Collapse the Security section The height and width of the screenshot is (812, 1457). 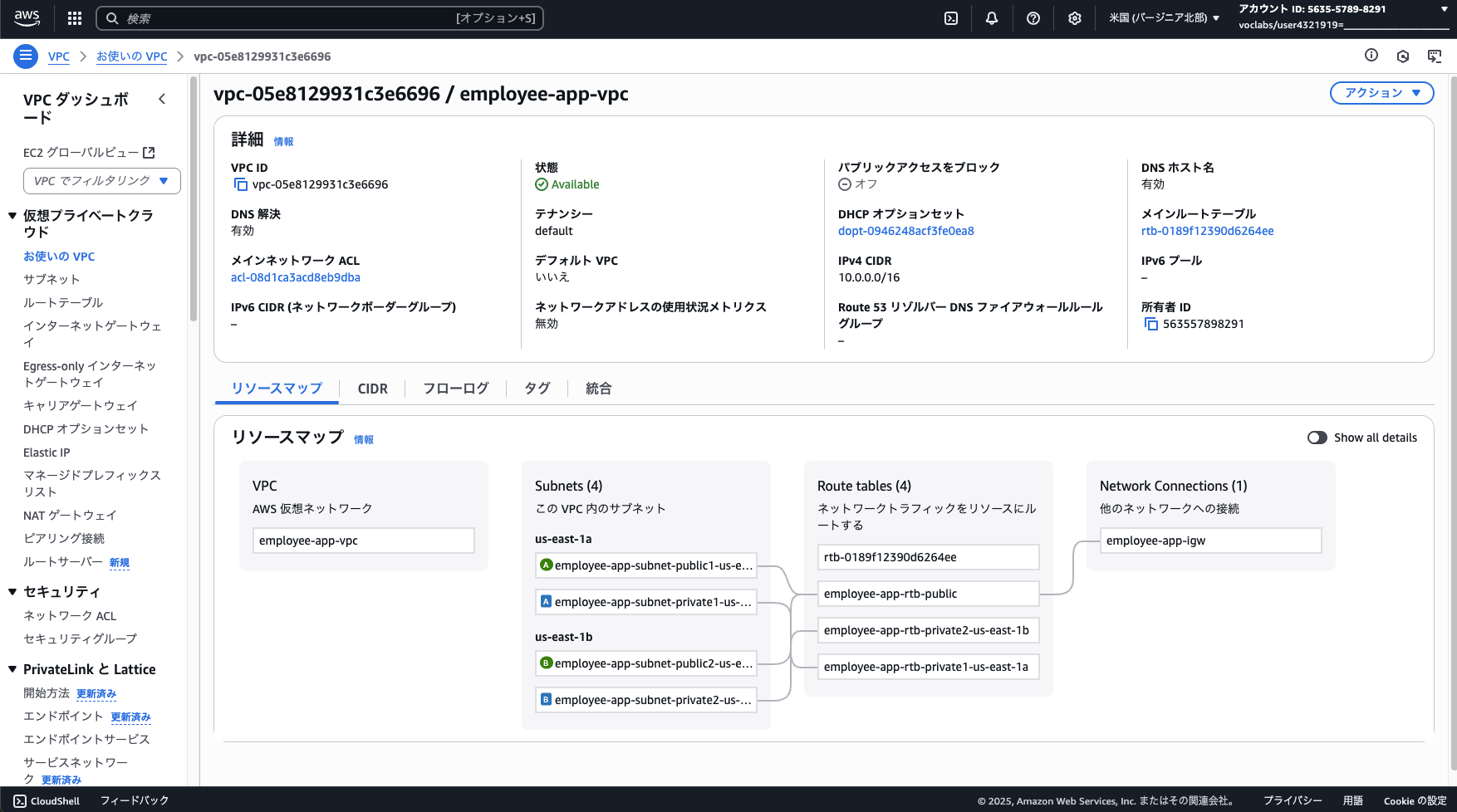pyautogui.click(x=12, y=592)
